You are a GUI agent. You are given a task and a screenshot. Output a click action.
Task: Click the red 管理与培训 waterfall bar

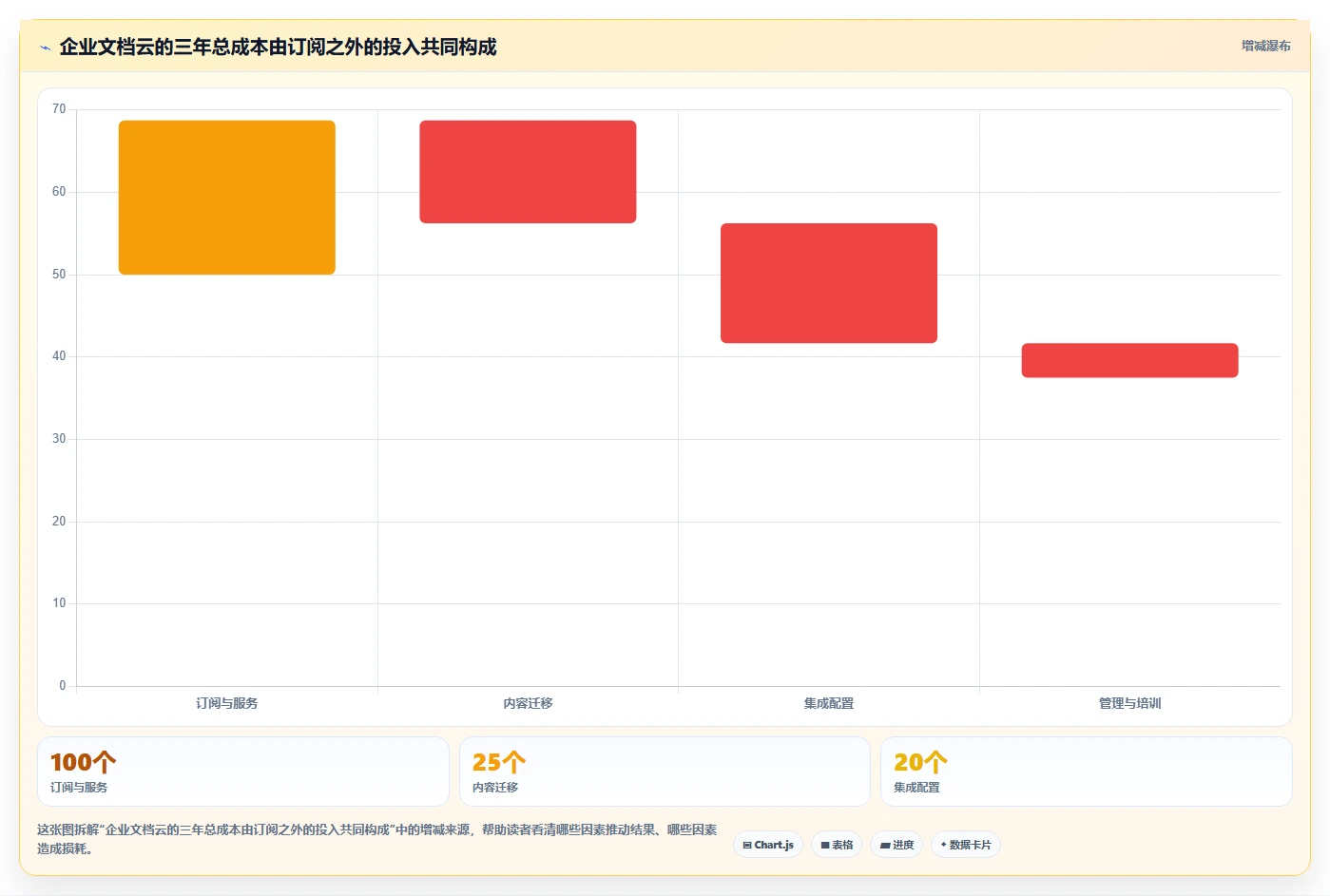pyautogui.click(x=1129, y=360)
